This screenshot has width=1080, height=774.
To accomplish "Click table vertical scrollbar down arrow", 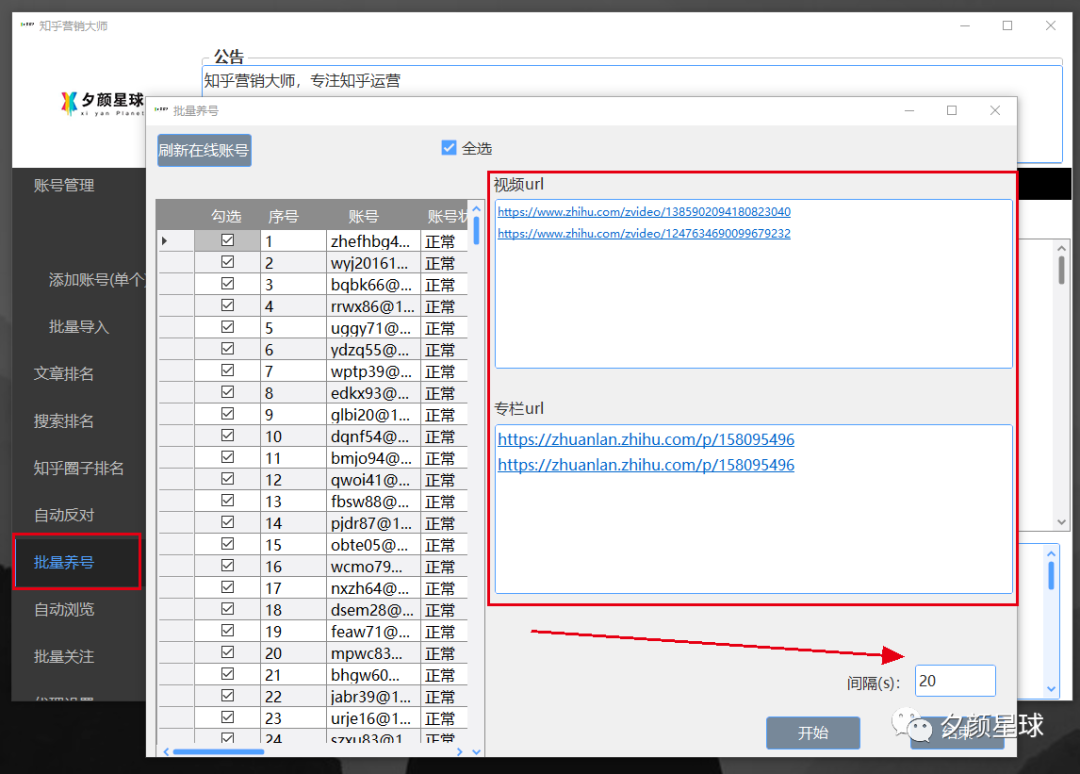I will tap(476, 752).
